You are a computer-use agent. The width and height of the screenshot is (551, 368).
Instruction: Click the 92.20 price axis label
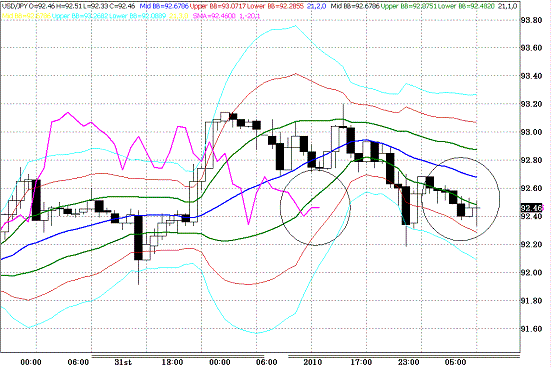tap(531, 245)
